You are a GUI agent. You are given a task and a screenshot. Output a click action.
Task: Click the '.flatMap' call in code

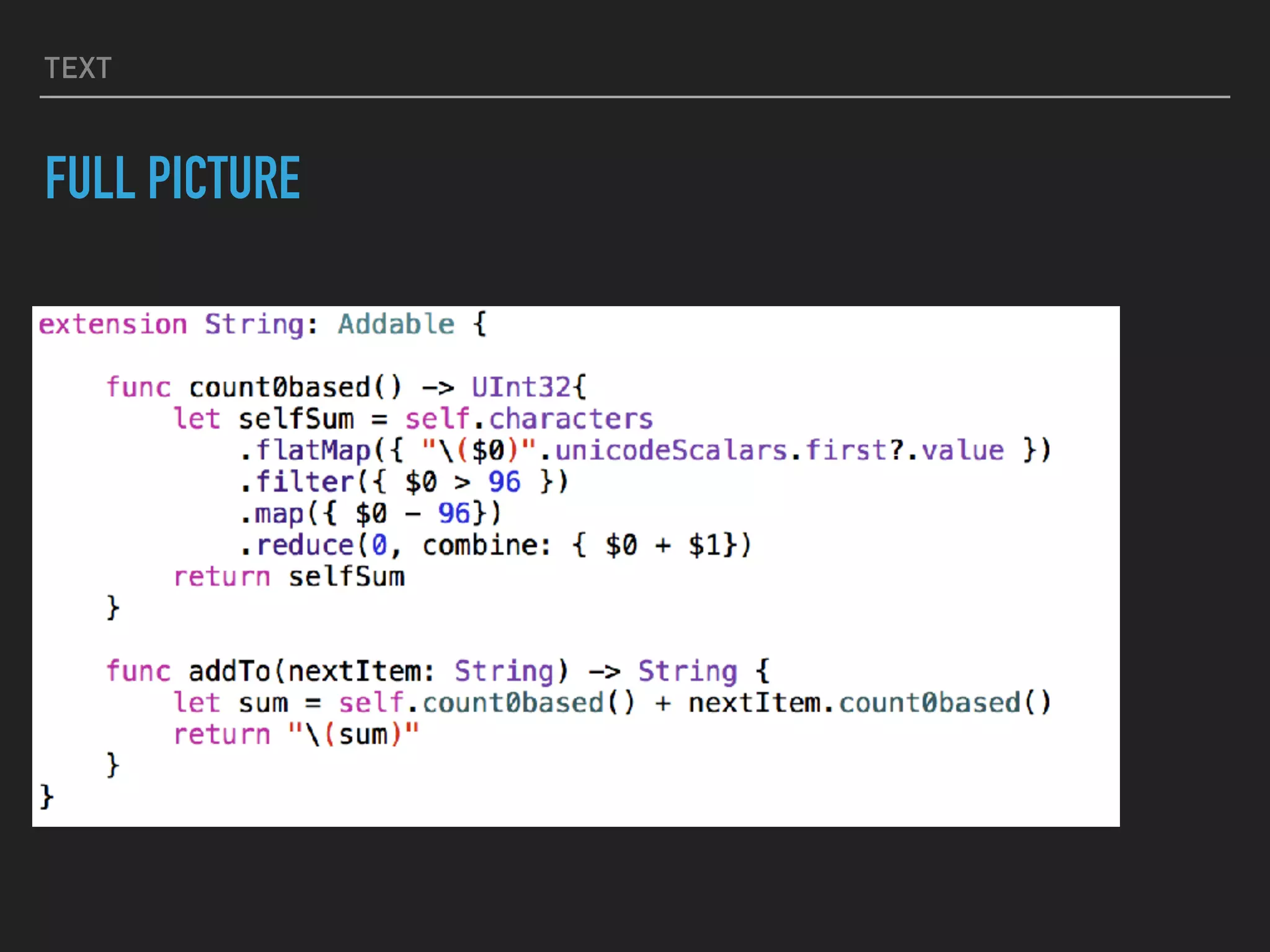[306, 451]
